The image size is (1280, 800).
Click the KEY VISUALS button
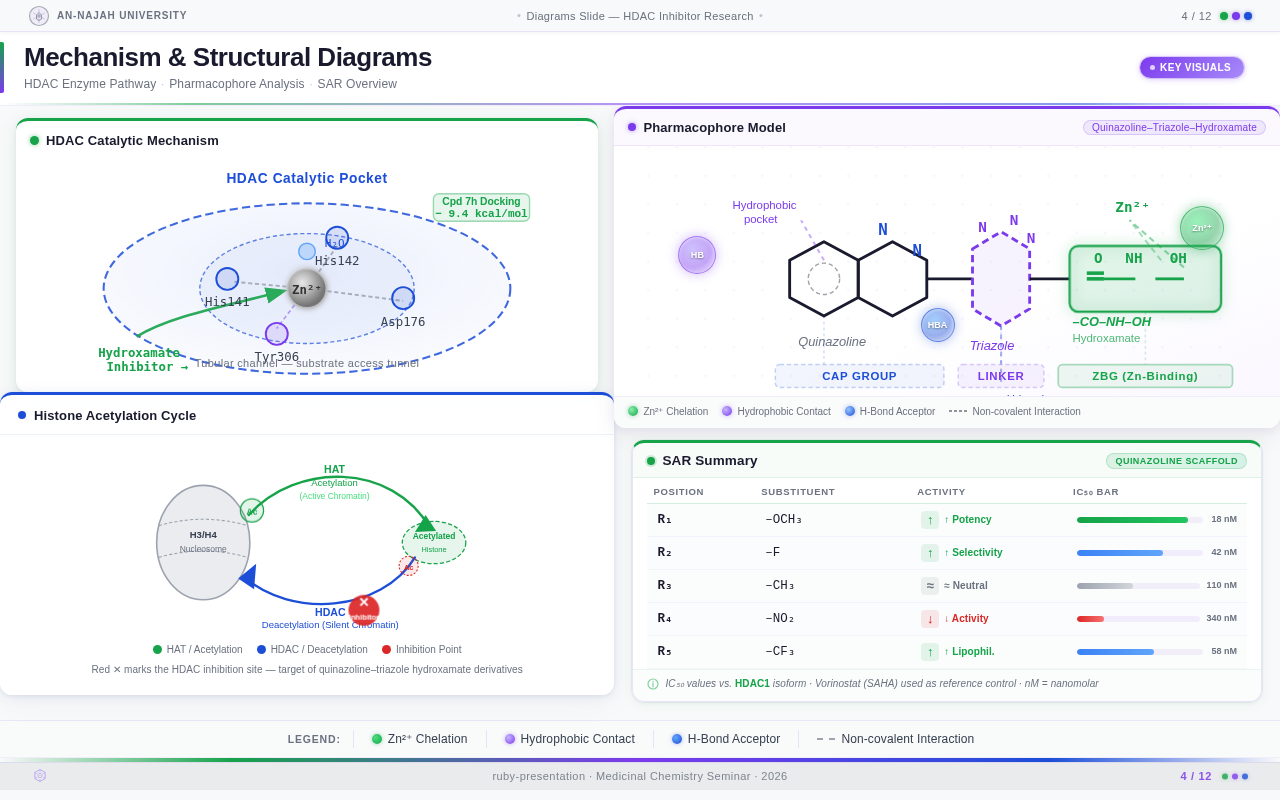[1191, 67]
